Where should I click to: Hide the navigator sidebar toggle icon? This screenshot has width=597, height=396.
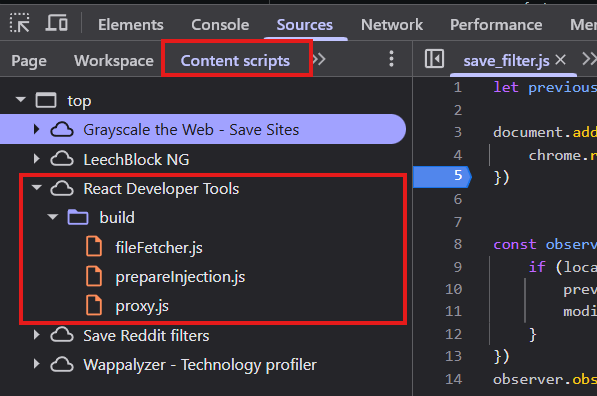tap(434, 59)
